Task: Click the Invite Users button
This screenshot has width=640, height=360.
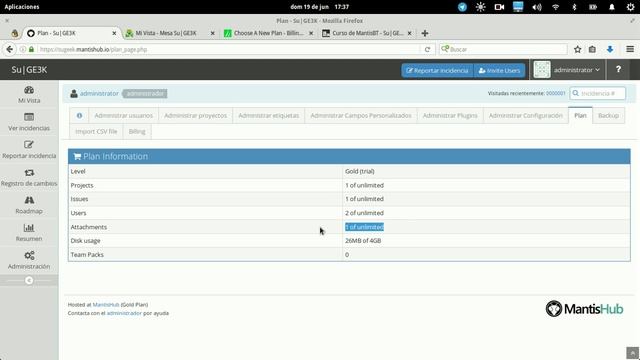Action: 499,70
